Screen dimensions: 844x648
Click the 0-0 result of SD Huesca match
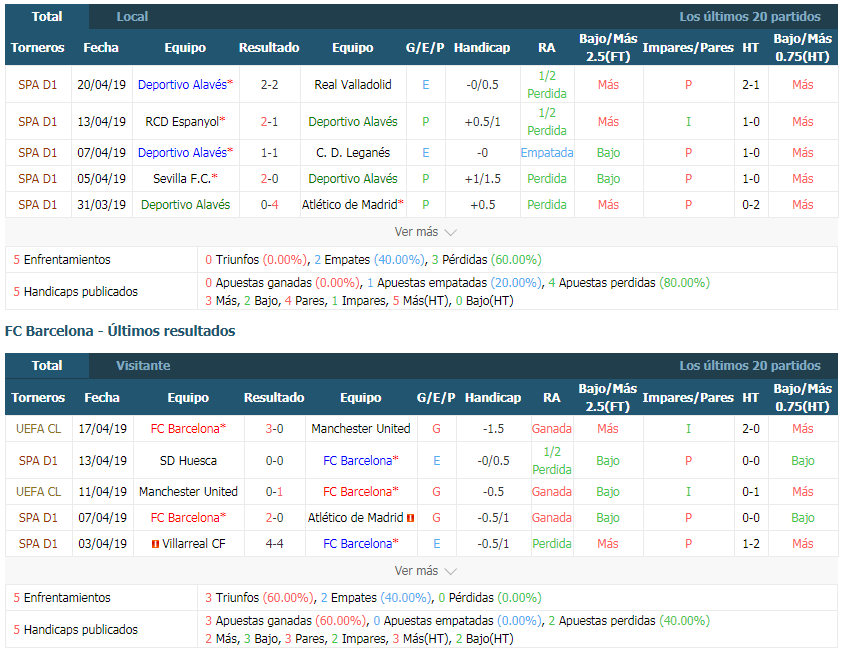[275, 461]
